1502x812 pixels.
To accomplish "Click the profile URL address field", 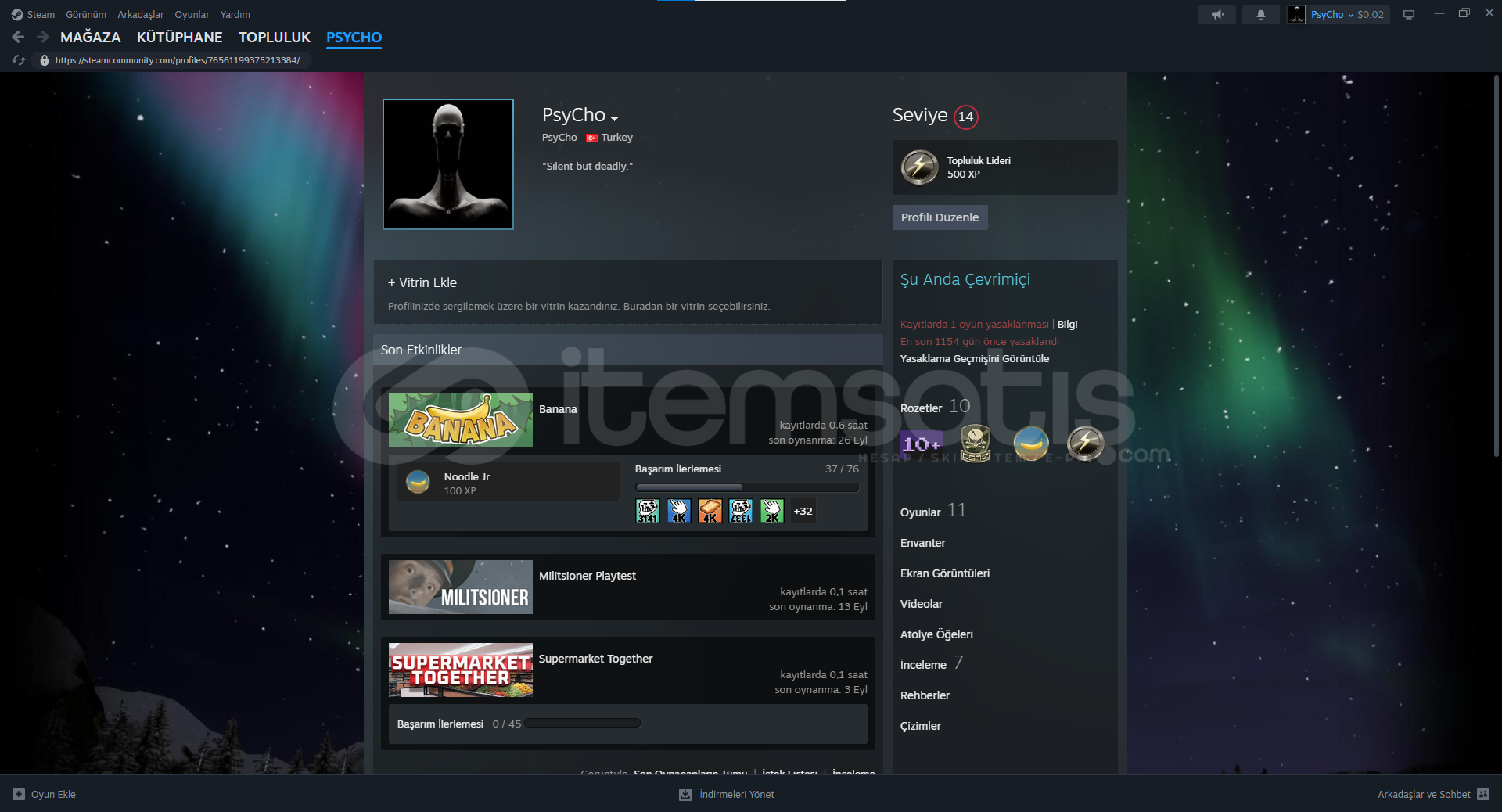I will (x=178, y=60).
